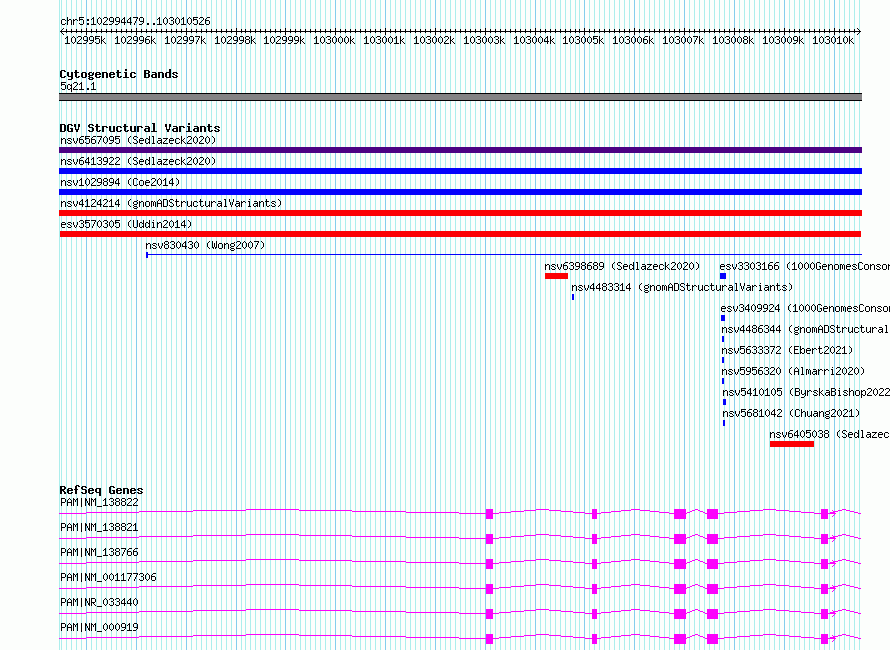Click the 5q21.1 band label
The height and width of the screenshot is (650, 890).
pos(78,86)
